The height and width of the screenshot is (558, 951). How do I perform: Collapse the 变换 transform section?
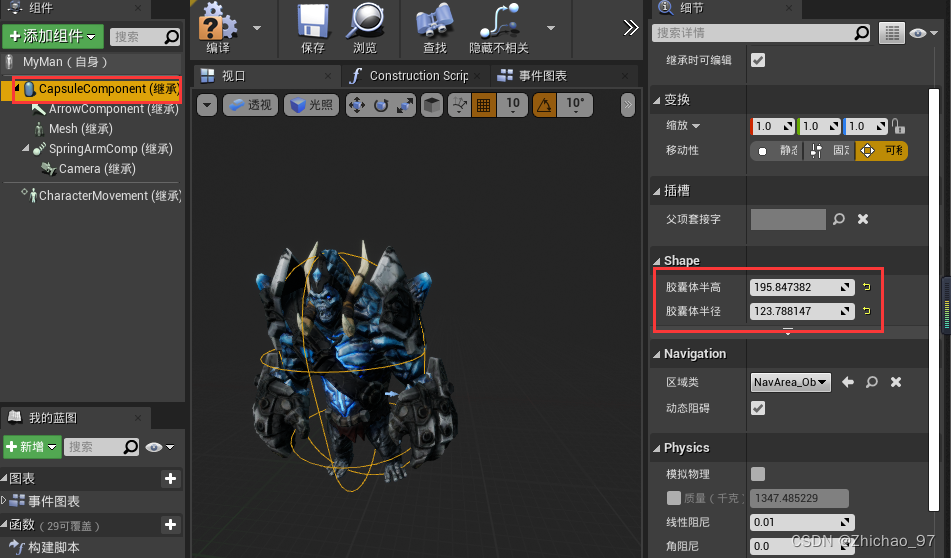point(656,100)
